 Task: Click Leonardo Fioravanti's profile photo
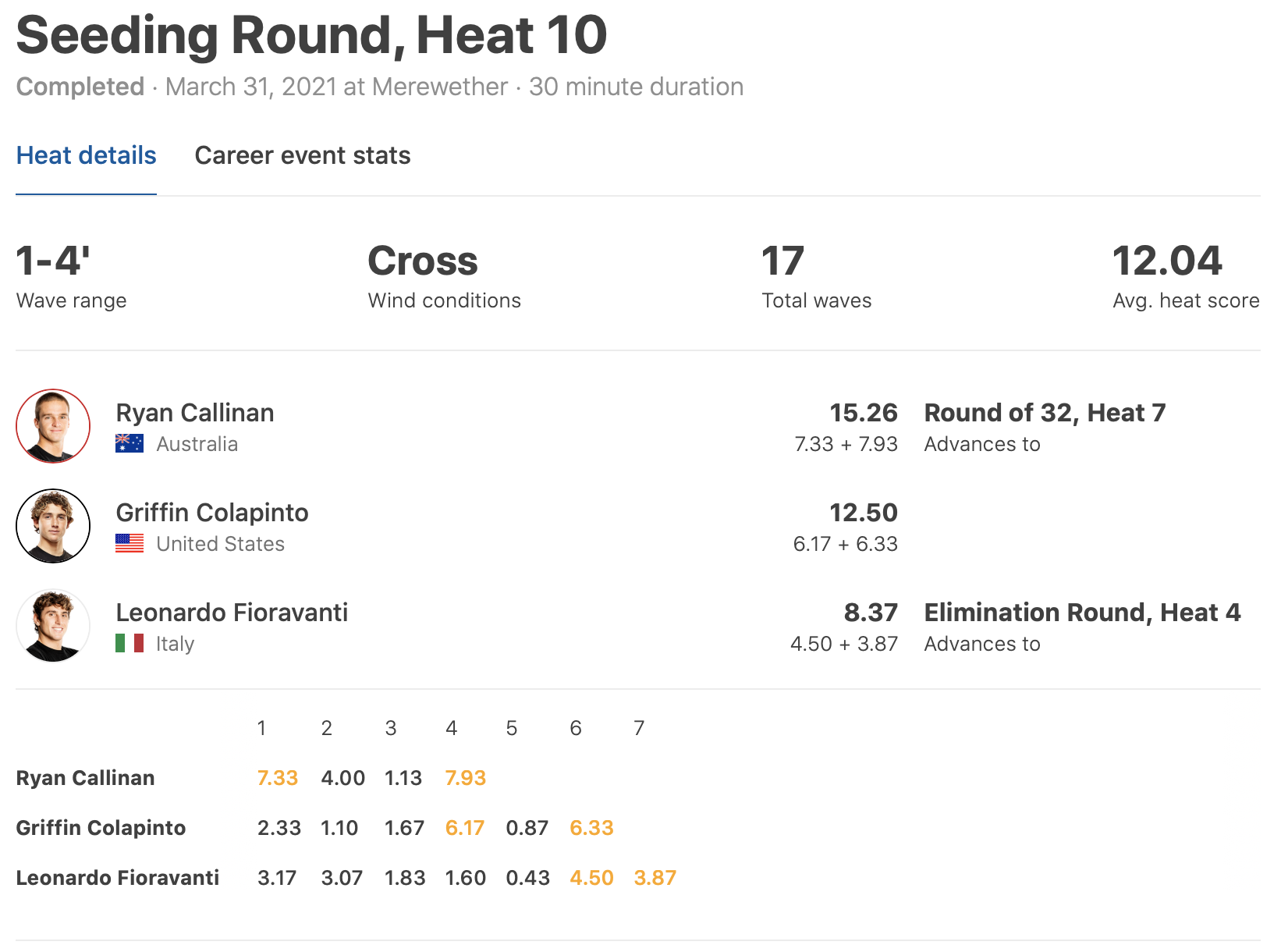click(53, 626)
